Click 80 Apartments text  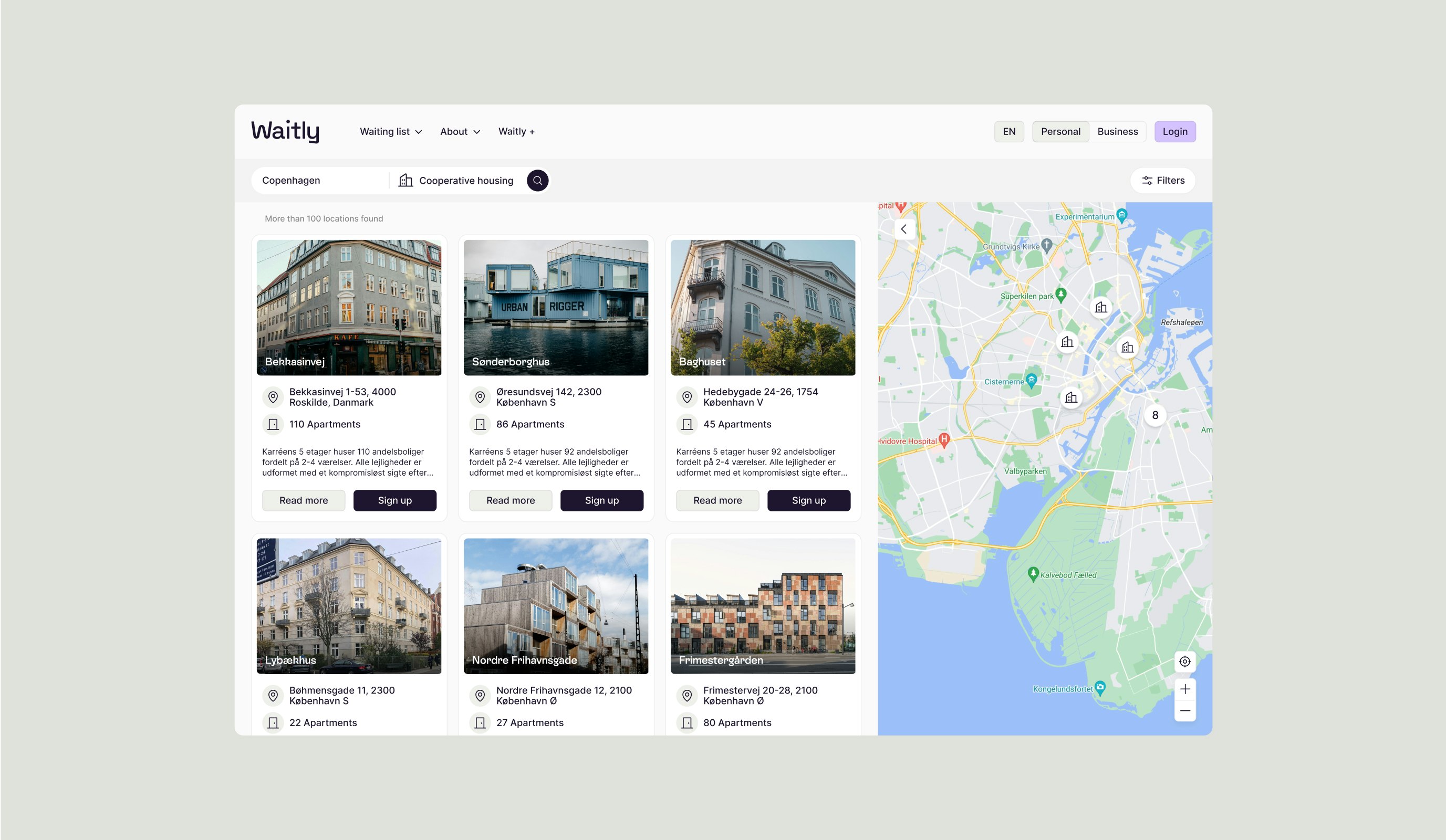pos(737,723)
